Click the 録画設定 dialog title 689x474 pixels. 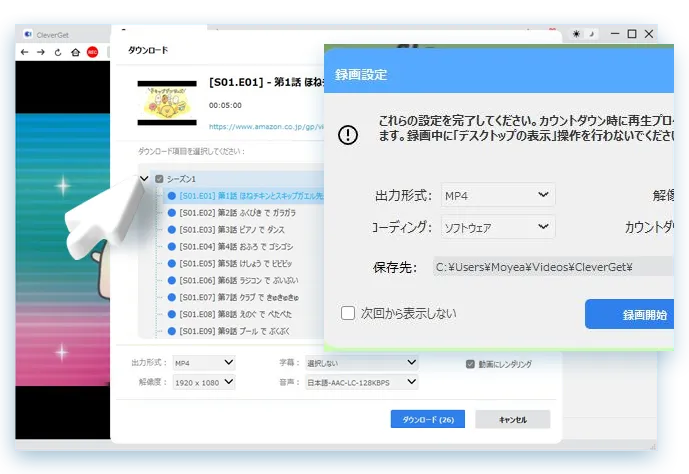361,75
